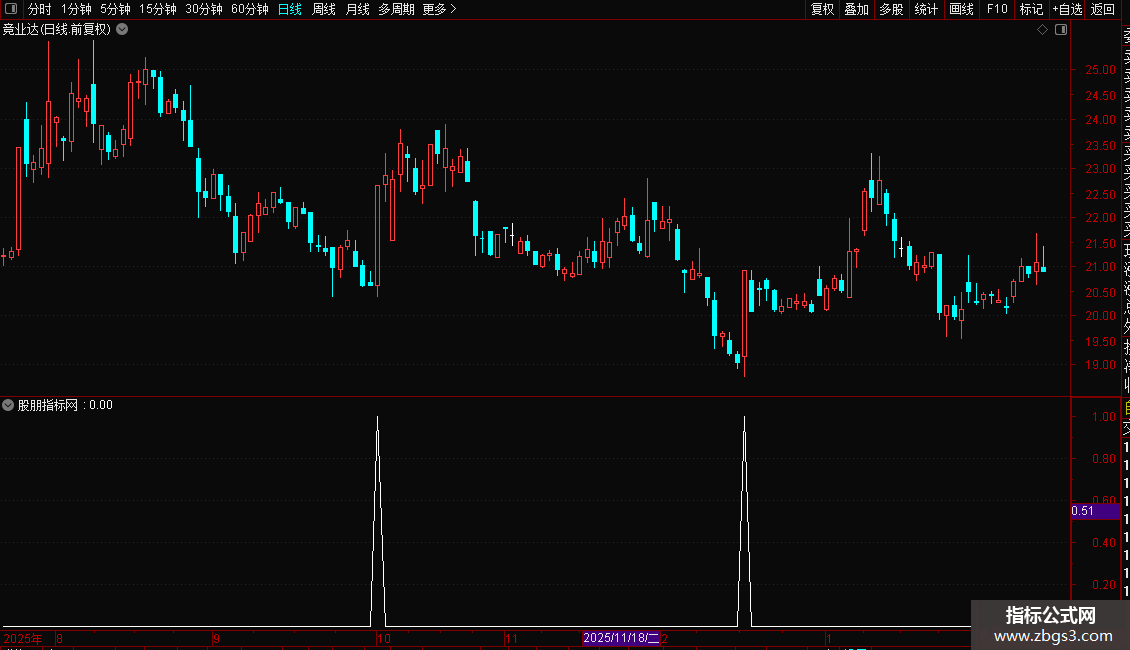The height and width of the screenshot is (650, 1130).
Task: Click the 25.00 price axis label
Action: point(1100,70)
